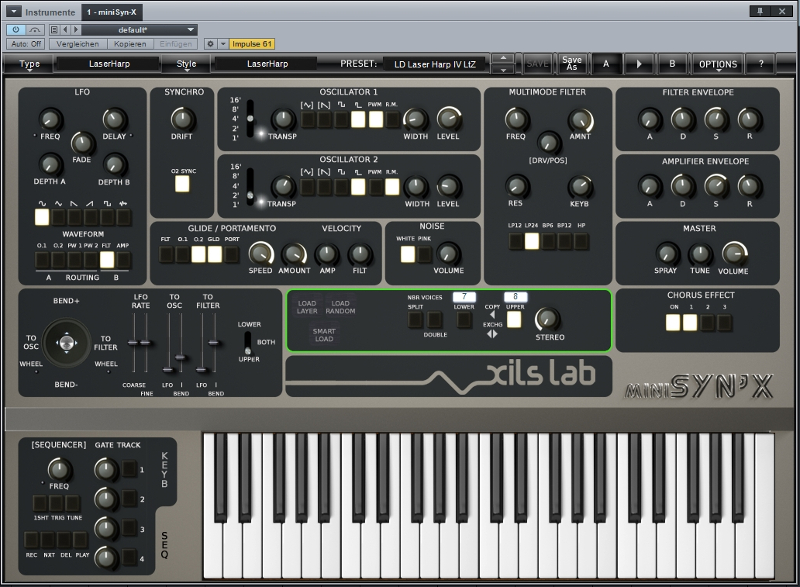This screenshot has width=800, height=587.
Task: Click the Oscillator 1 LEVEL knob
Action: click(448, 119)
